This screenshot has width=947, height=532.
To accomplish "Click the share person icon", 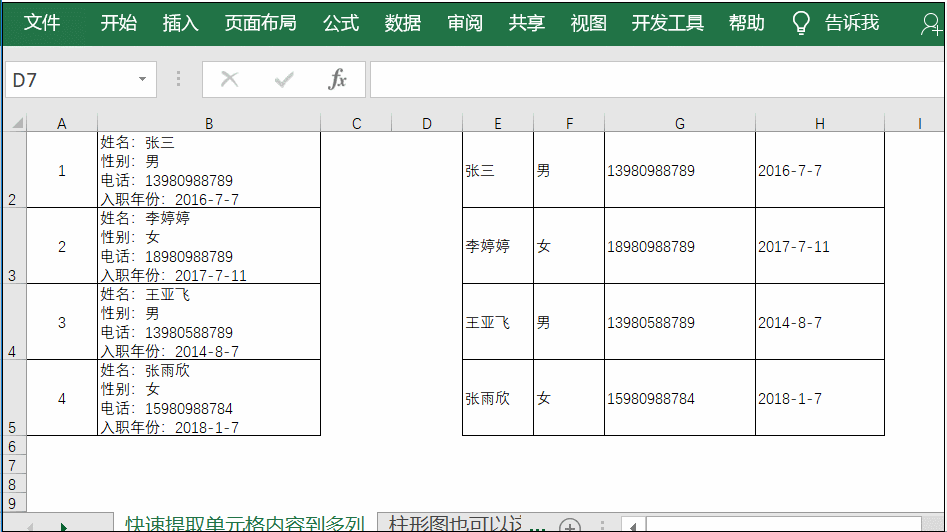I will [931, 24].
